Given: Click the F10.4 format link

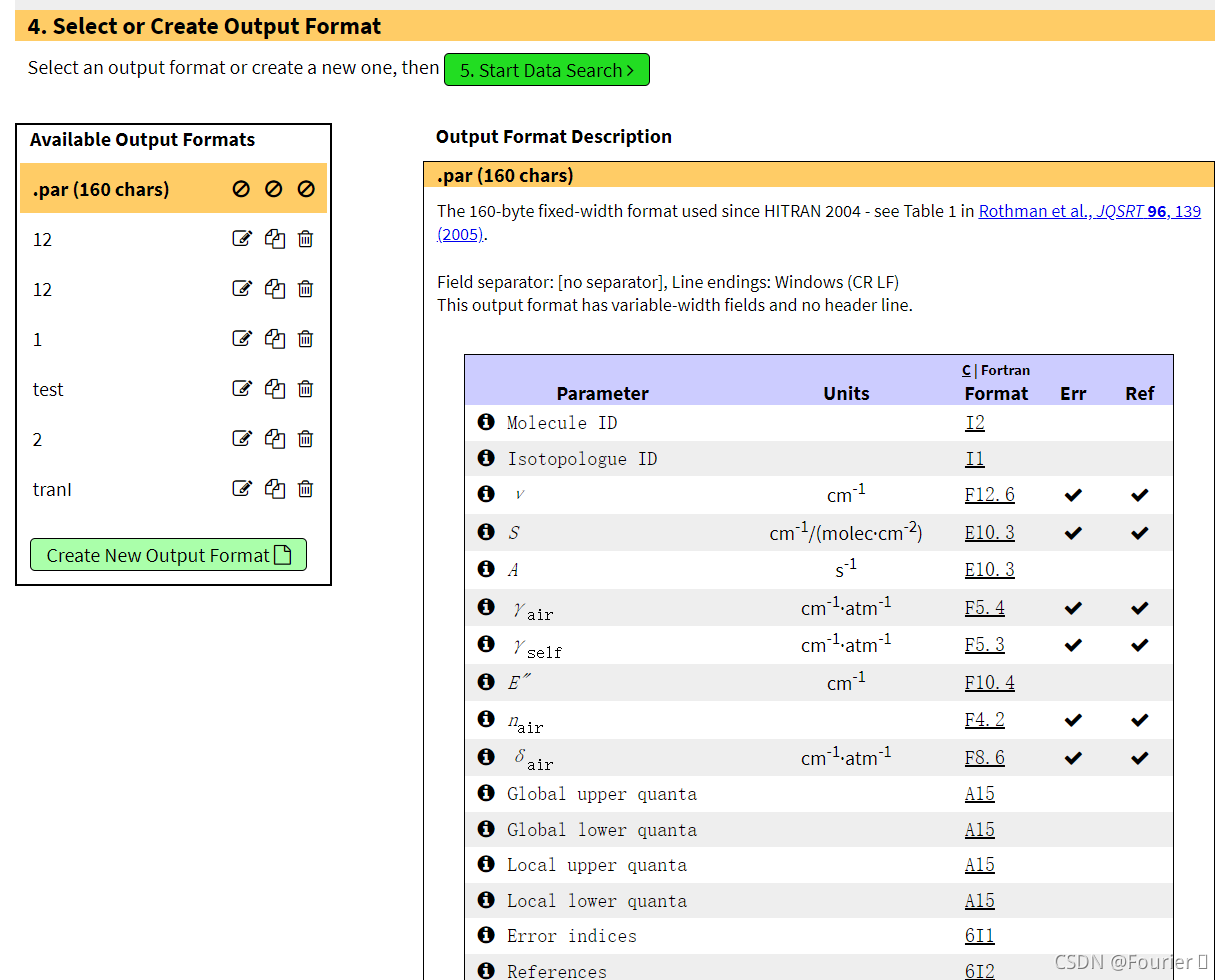Looking at the screenshot, I should 990,682.
